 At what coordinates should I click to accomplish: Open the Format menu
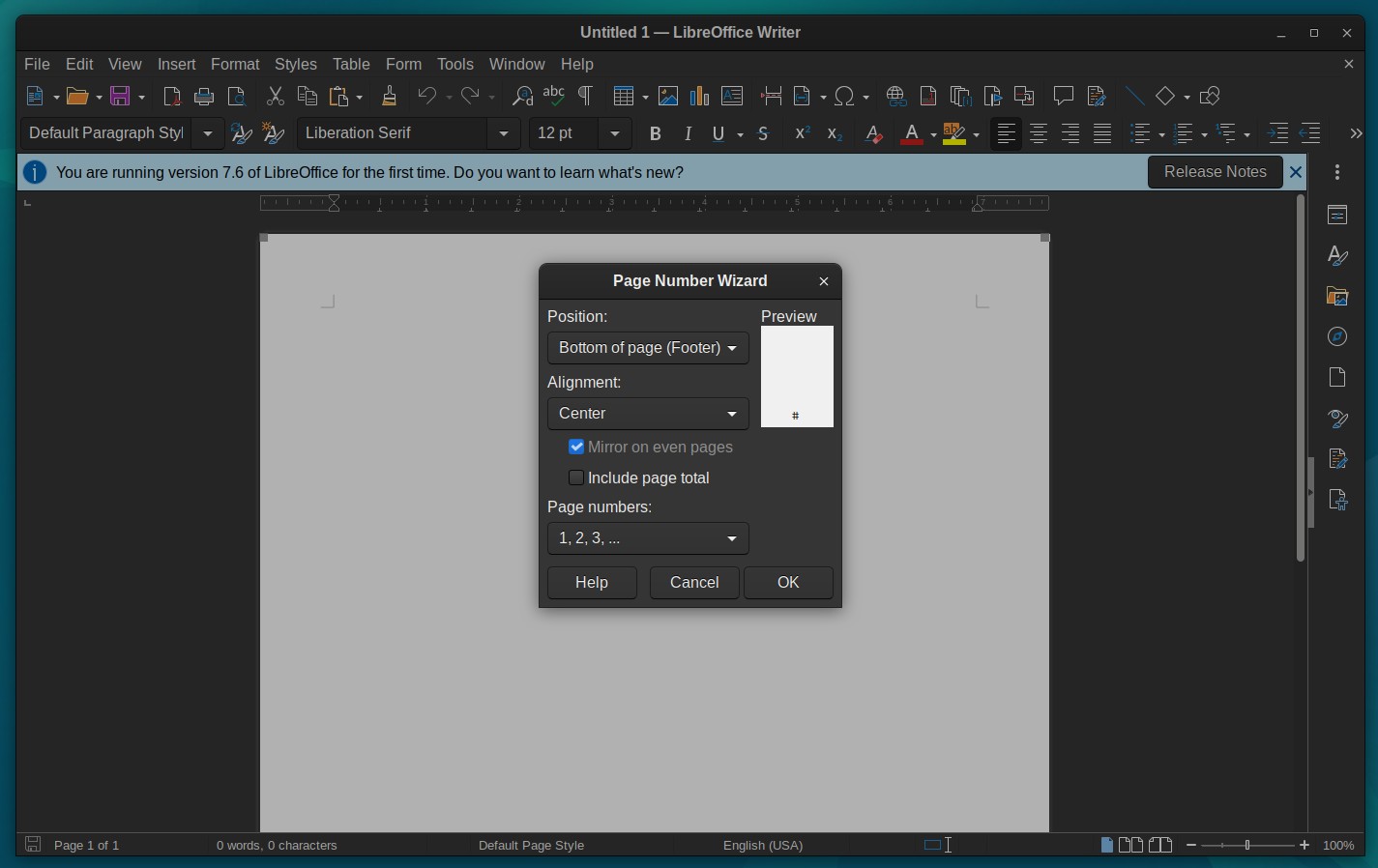coord(235,64)
